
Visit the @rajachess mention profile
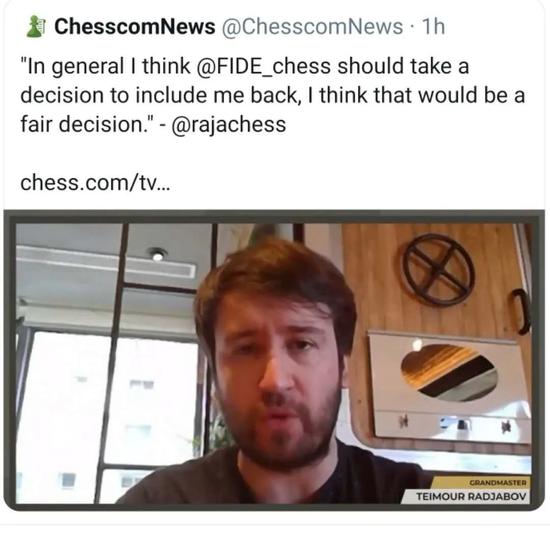pyautogui.click(x=229, y=124)
